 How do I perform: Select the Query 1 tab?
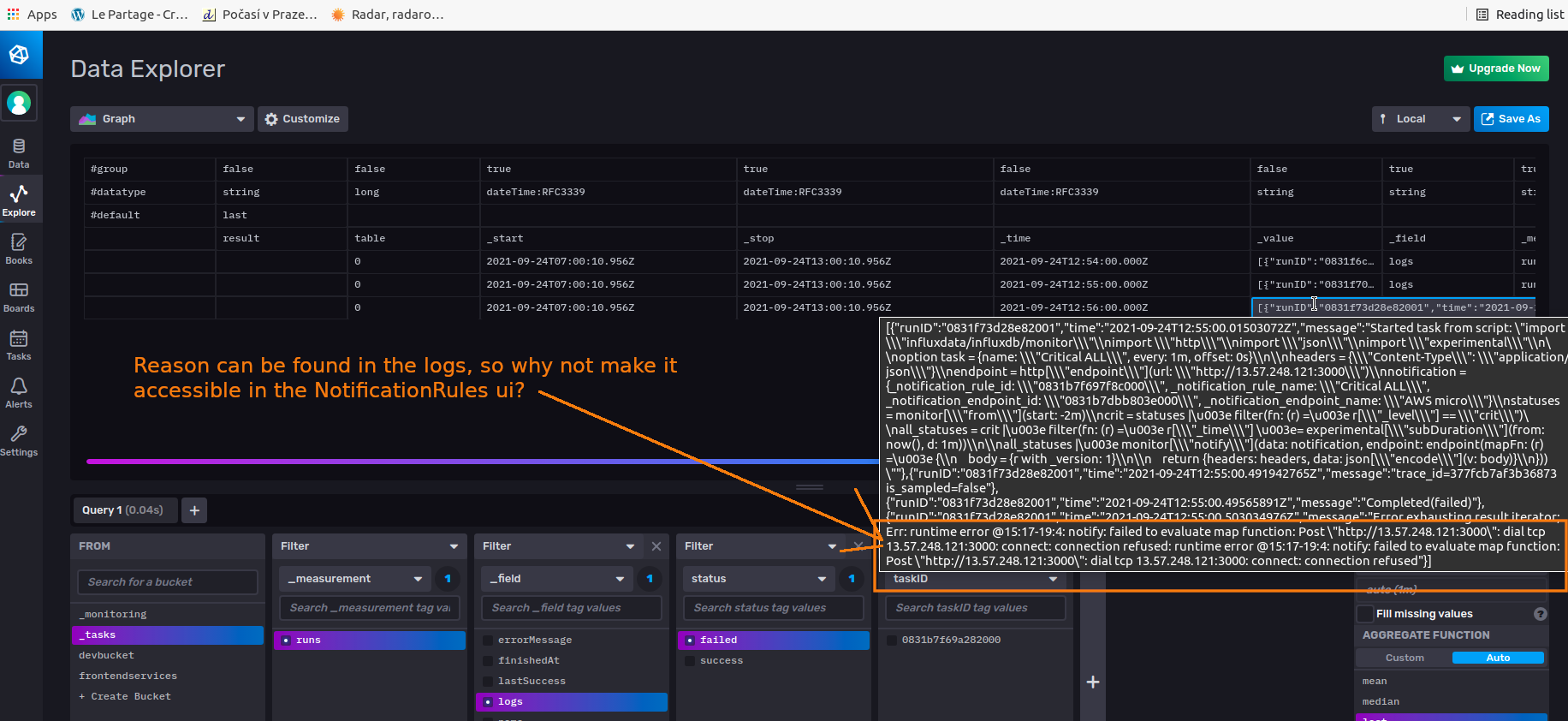[x=123, y=510]
